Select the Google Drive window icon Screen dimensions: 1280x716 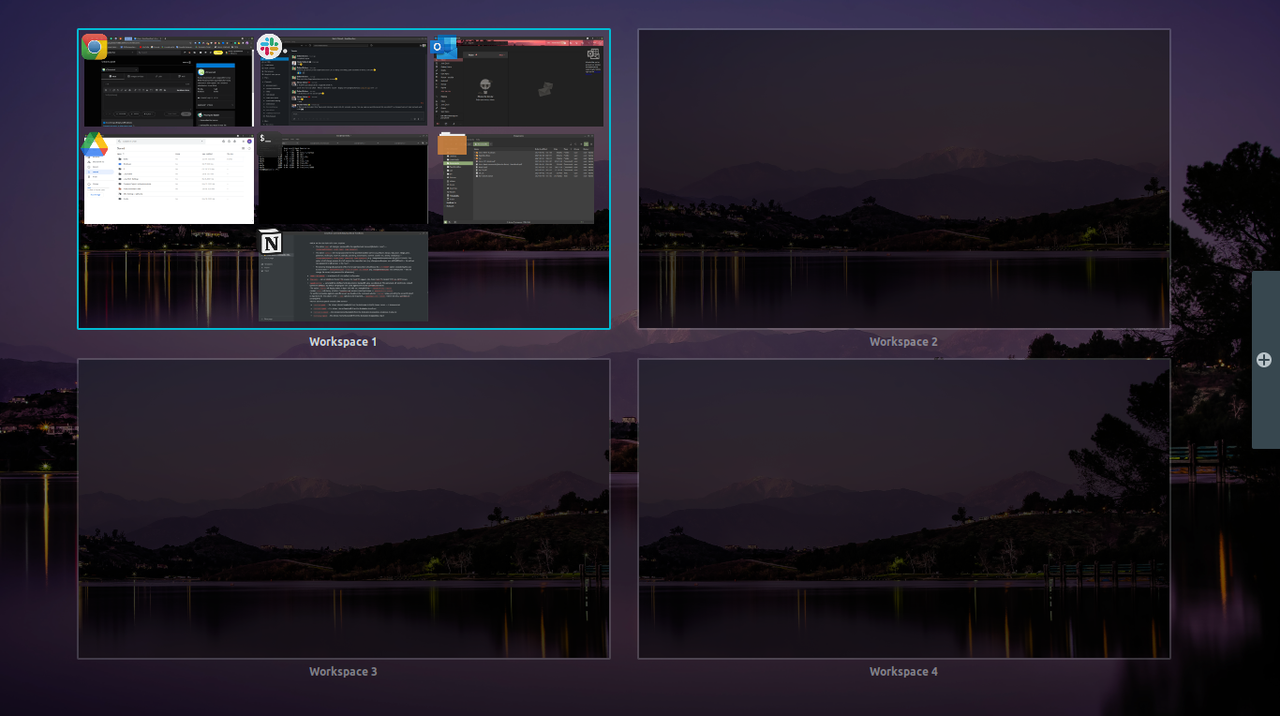(95, 144)
